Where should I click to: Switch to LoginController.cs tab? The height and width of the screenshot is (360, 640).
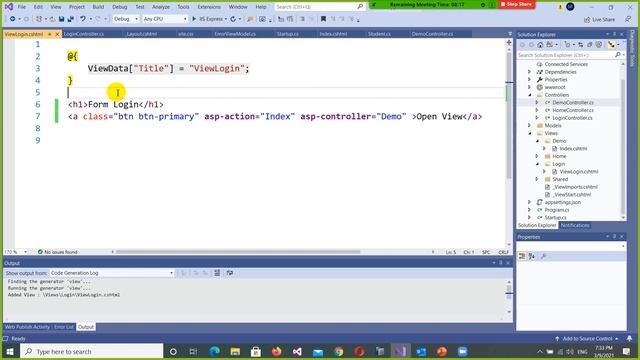click(x=84, y=34)
